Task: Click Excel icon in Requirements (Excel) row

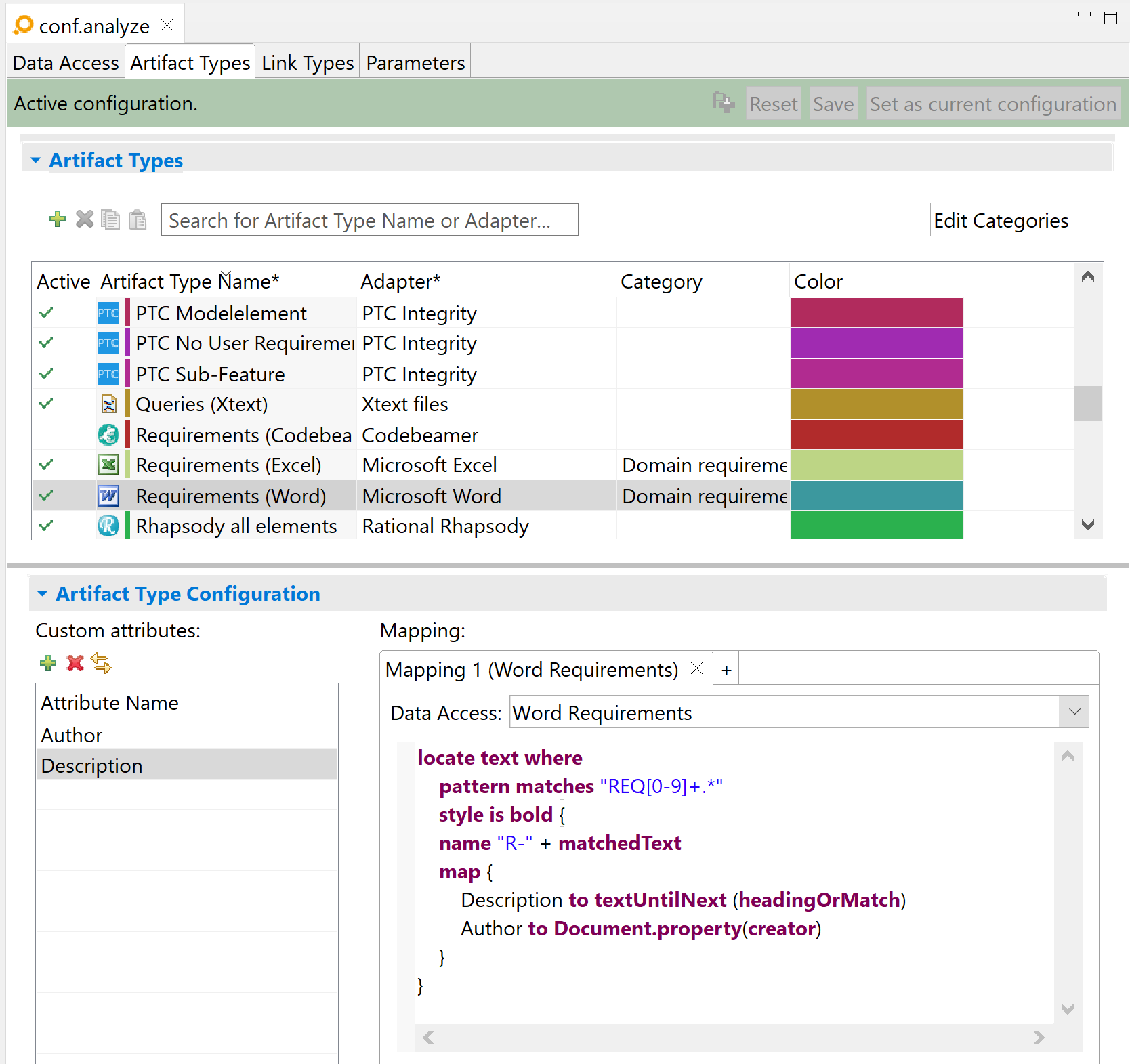Action: click(108, 465)
